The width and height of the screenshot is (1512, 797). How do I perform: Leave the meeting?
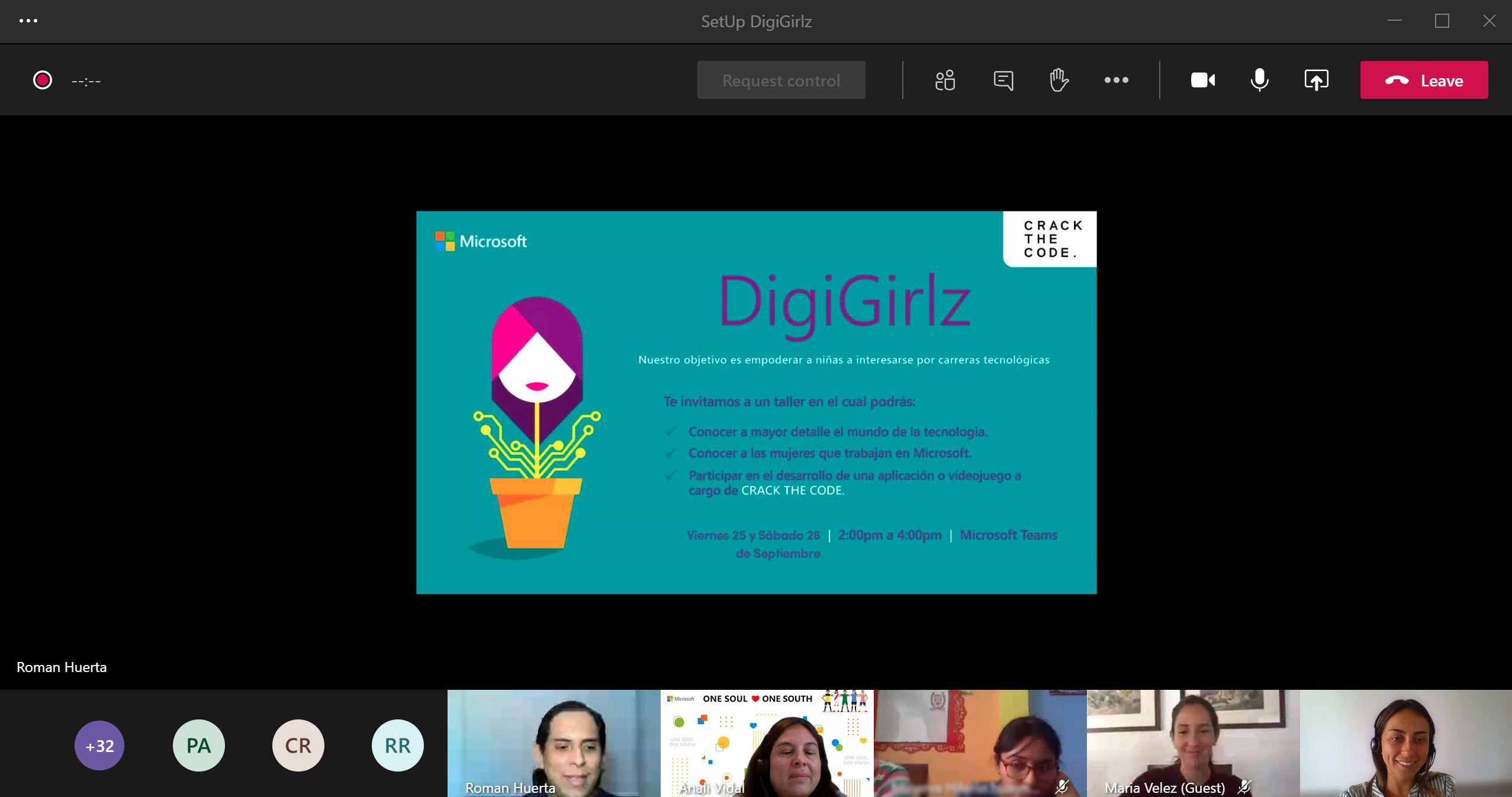1424,80
